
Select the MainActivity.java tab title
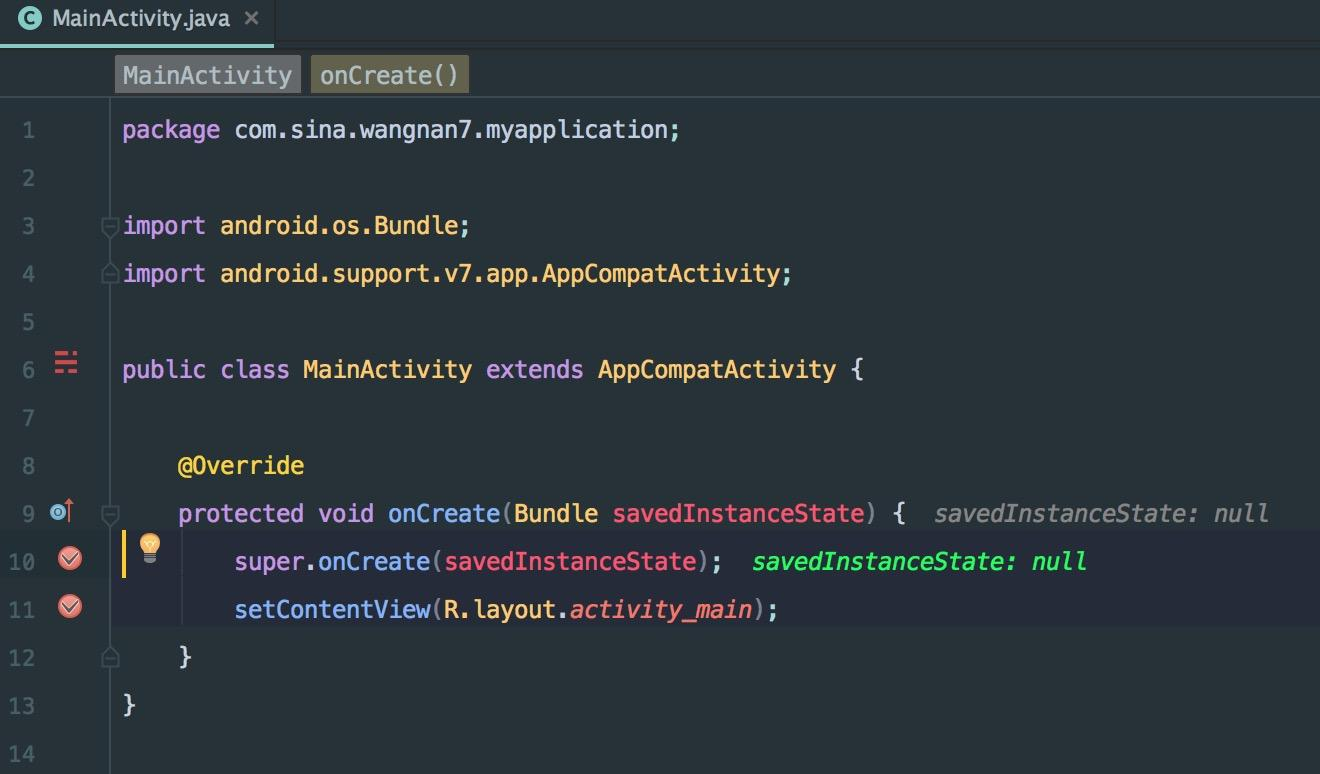point(140,18)
